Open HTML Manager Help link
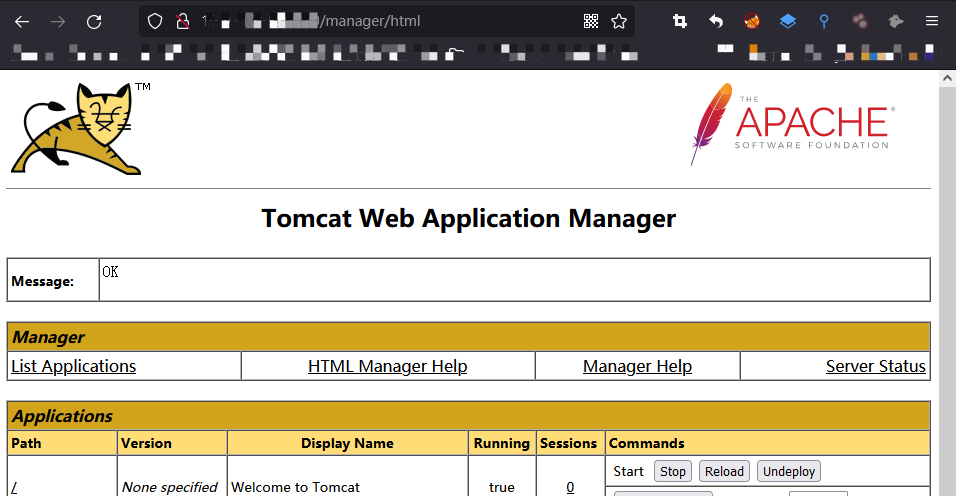The image size is (956, 496). (388, 366)
